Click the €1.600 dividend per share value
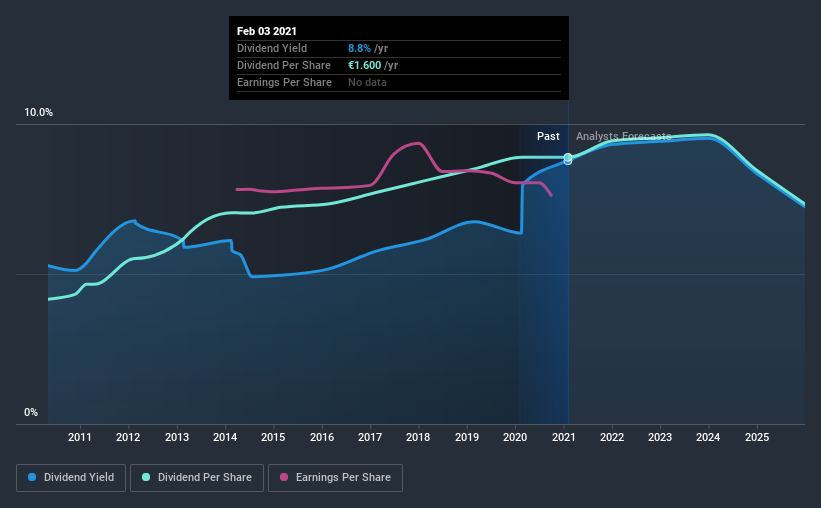This screenshot has width=821, height=508. (x=364, y=65)
